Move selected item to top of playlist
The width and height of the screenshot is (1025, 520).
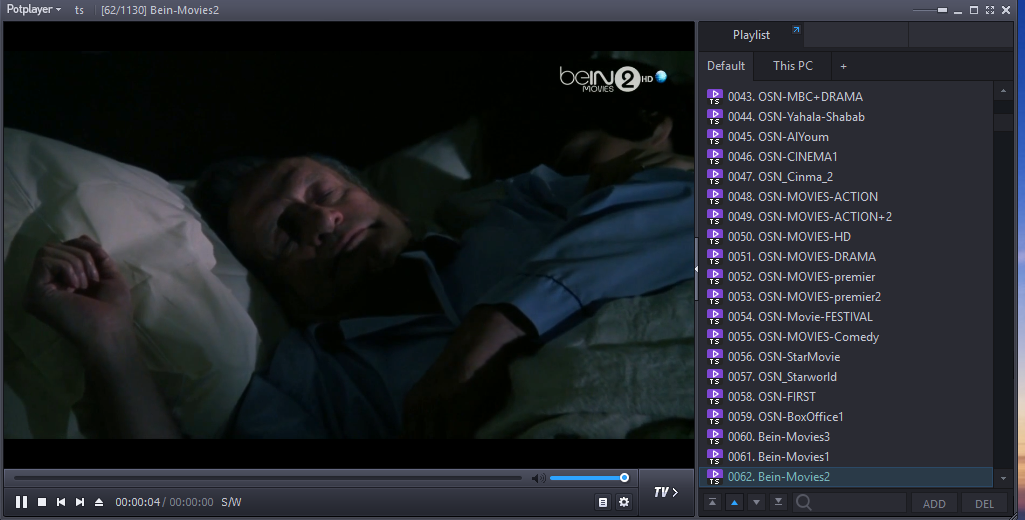712,503
